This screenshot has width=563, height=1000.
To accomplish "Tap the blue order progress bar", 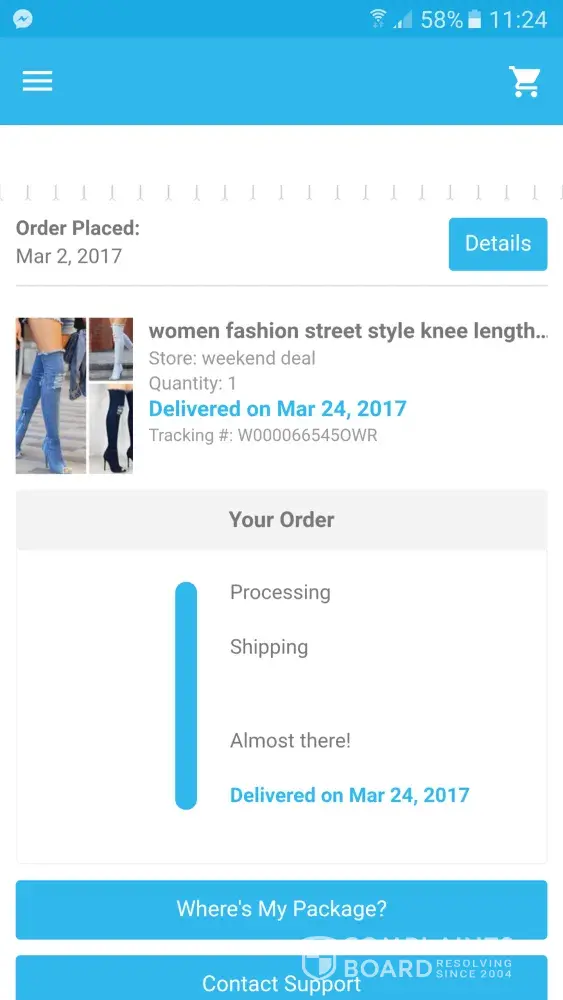I will (x=186, y=695).
